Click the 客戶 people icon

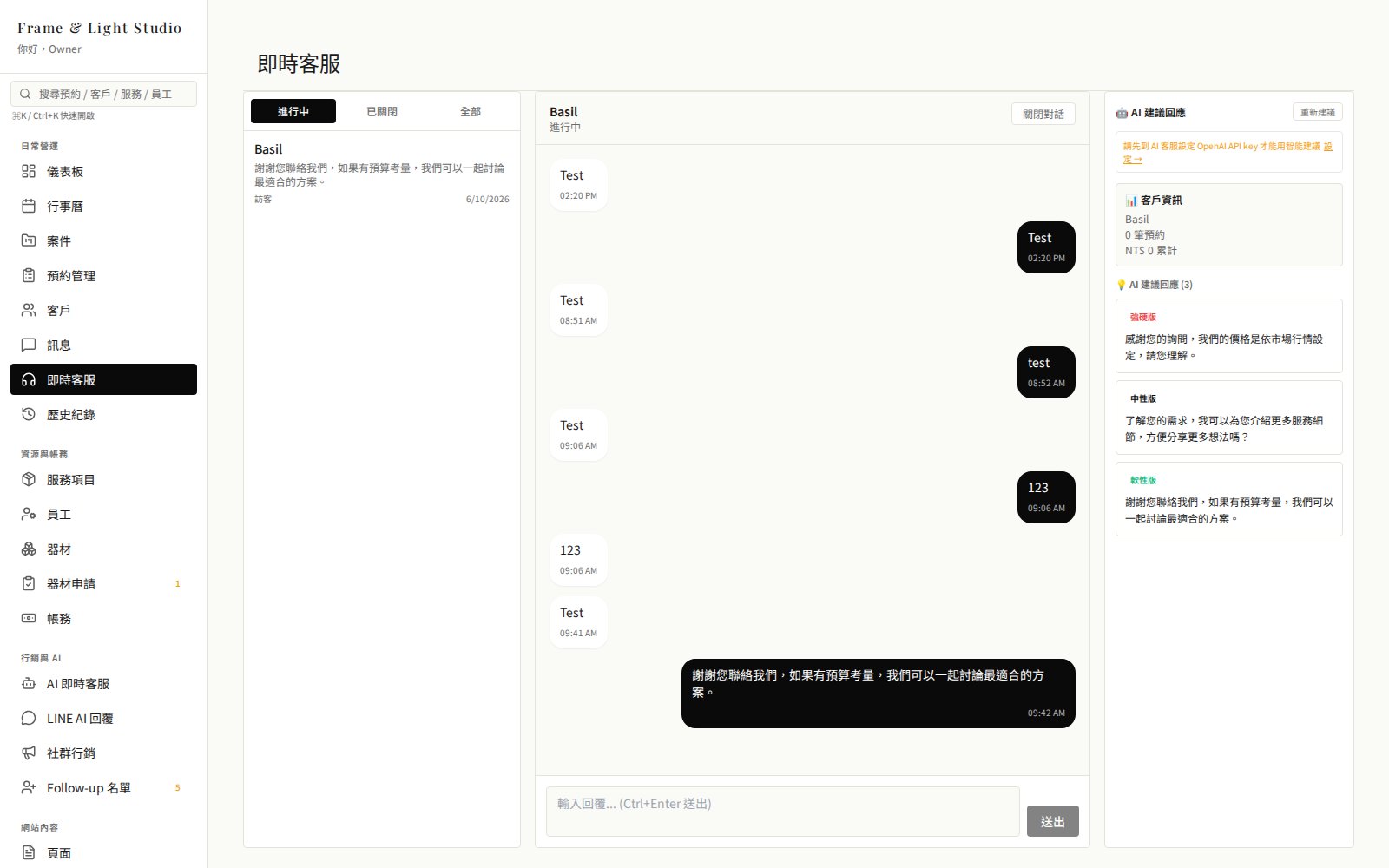[29, 310]
